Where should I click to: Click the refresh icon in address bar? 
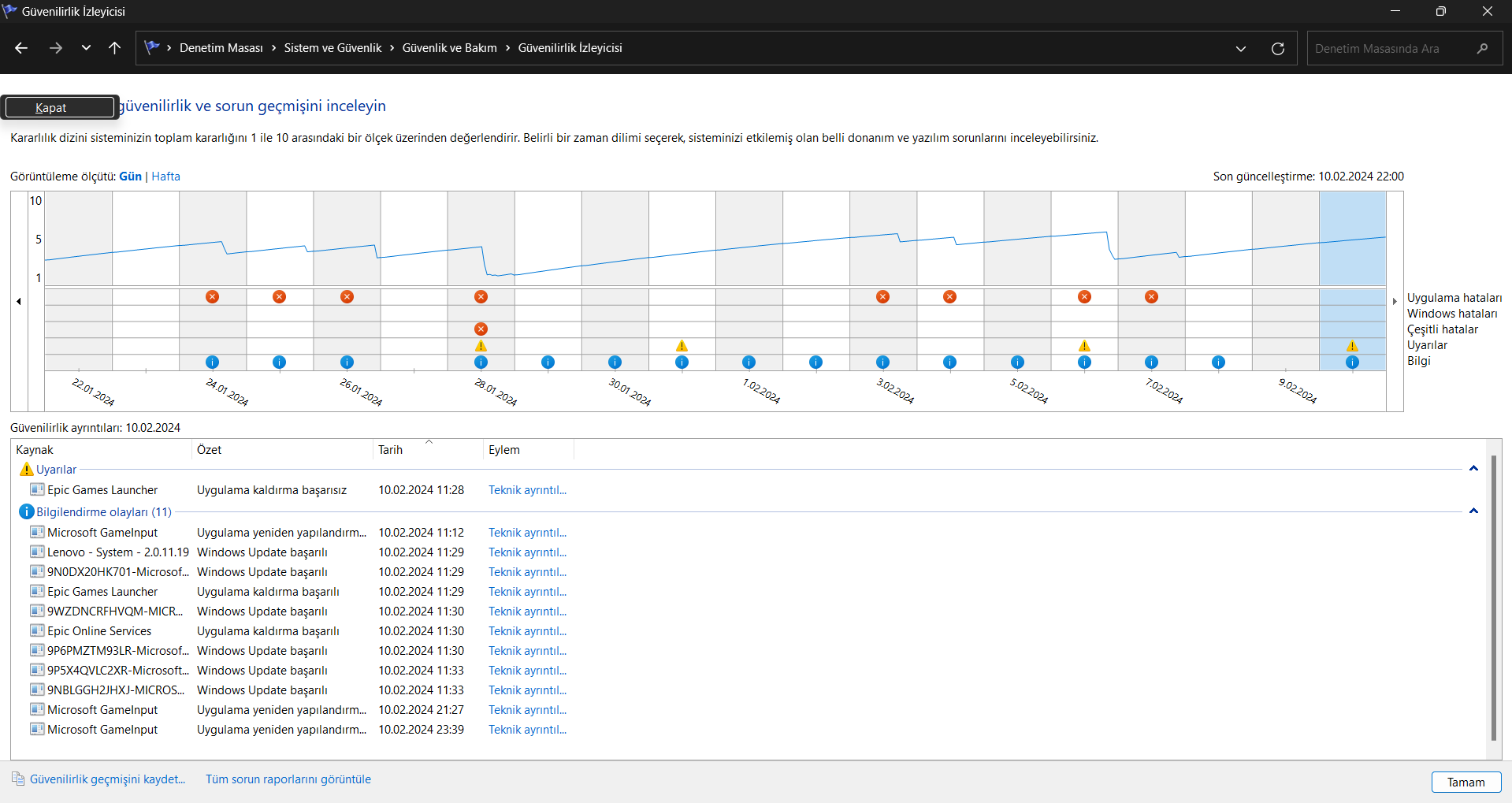point(1277,49)
